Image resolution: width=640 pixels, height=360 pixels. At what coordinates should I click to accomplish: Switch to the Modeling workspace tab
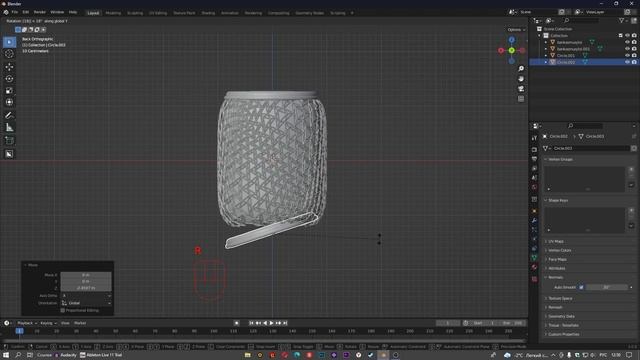[x=113, y=13]
